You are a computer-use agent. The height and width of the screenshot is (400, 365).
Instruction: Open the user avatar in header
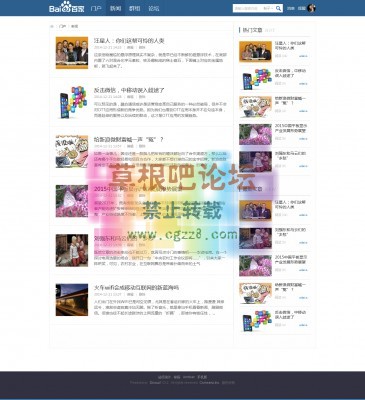point(311,8)
